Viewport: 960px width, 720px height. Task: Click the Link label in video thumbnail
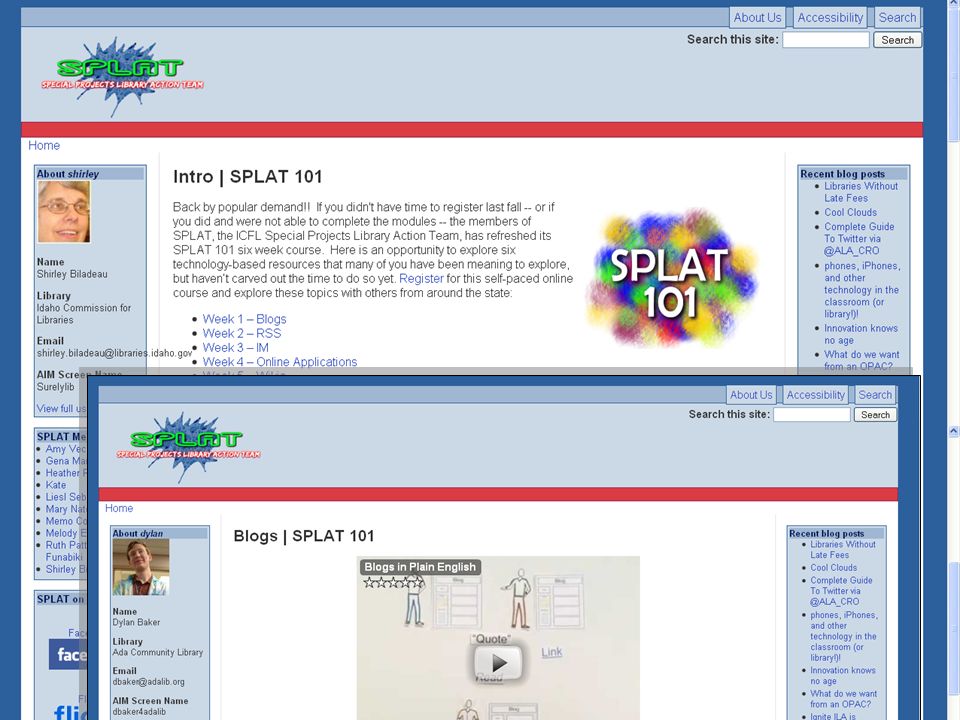[552, 652]
